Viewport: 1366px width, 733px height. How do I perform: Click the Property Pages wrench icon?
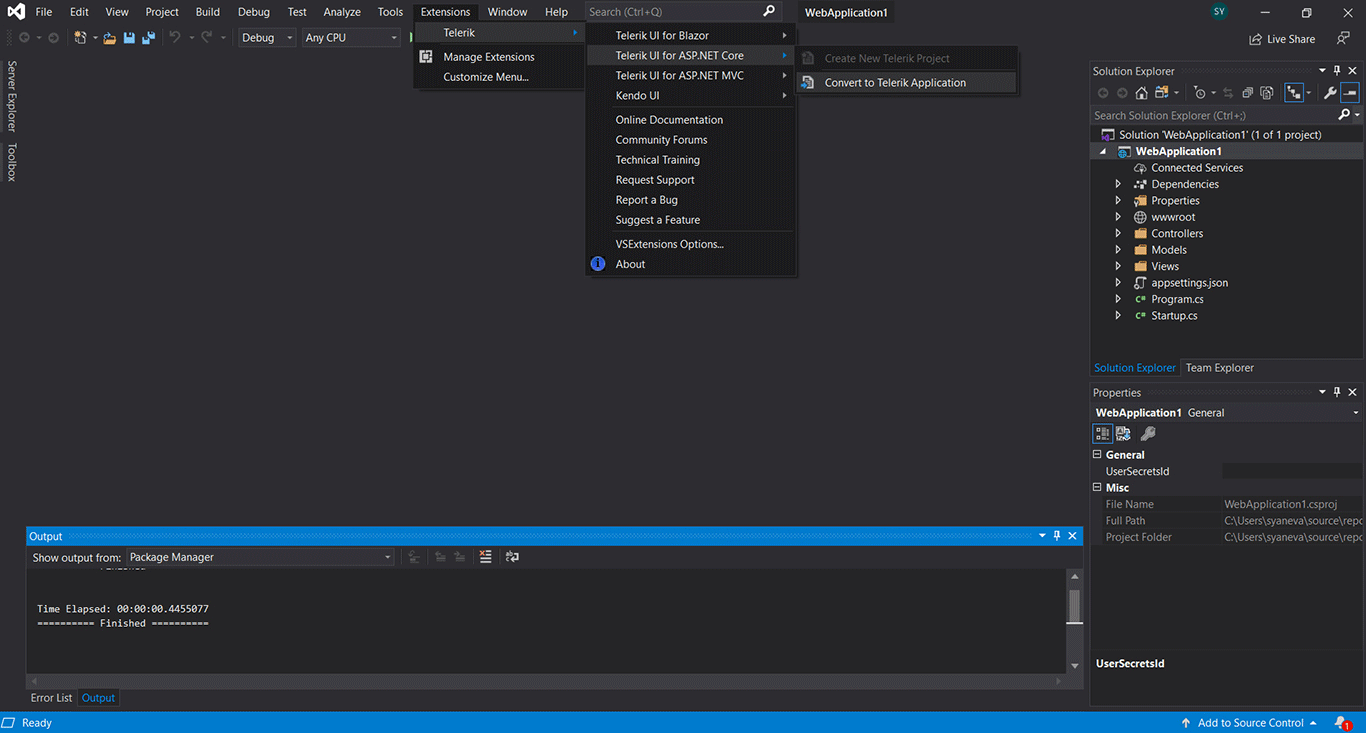(1148, 434)
